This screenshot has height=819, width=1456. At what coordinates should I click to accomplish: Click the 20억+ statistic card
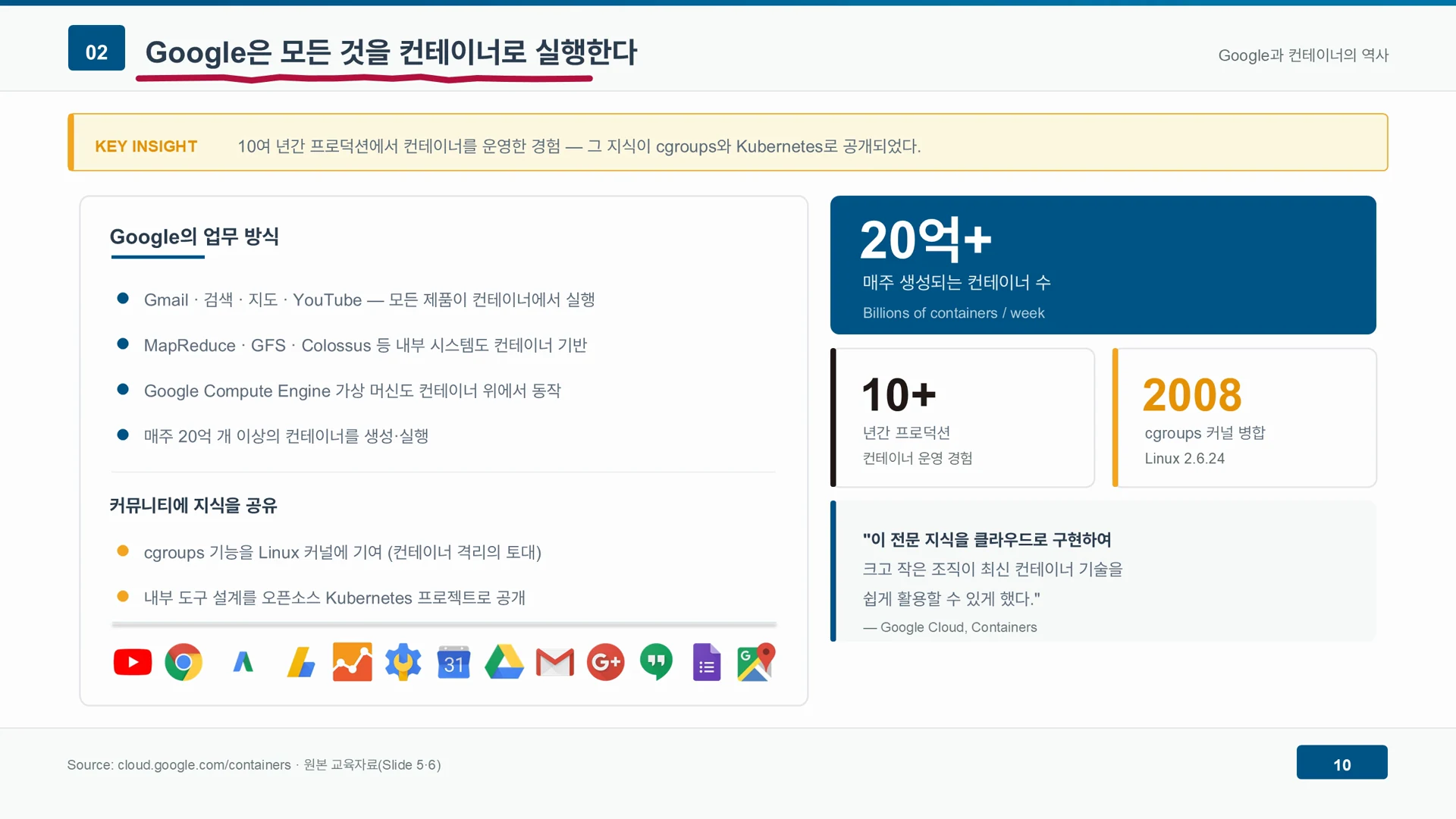1103,265
